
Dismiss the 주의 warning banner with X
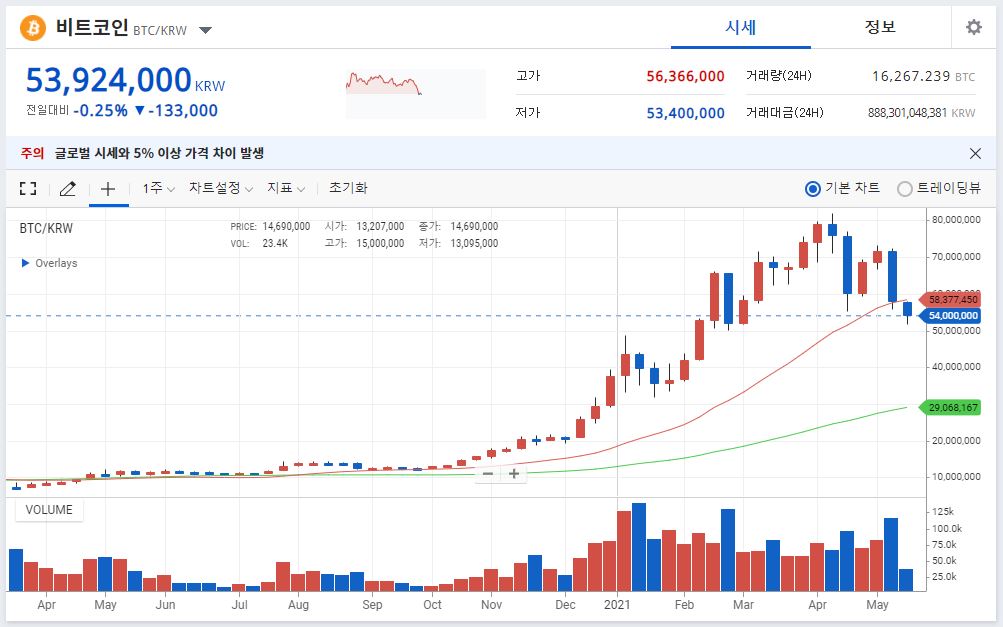(x=975, y=154)
